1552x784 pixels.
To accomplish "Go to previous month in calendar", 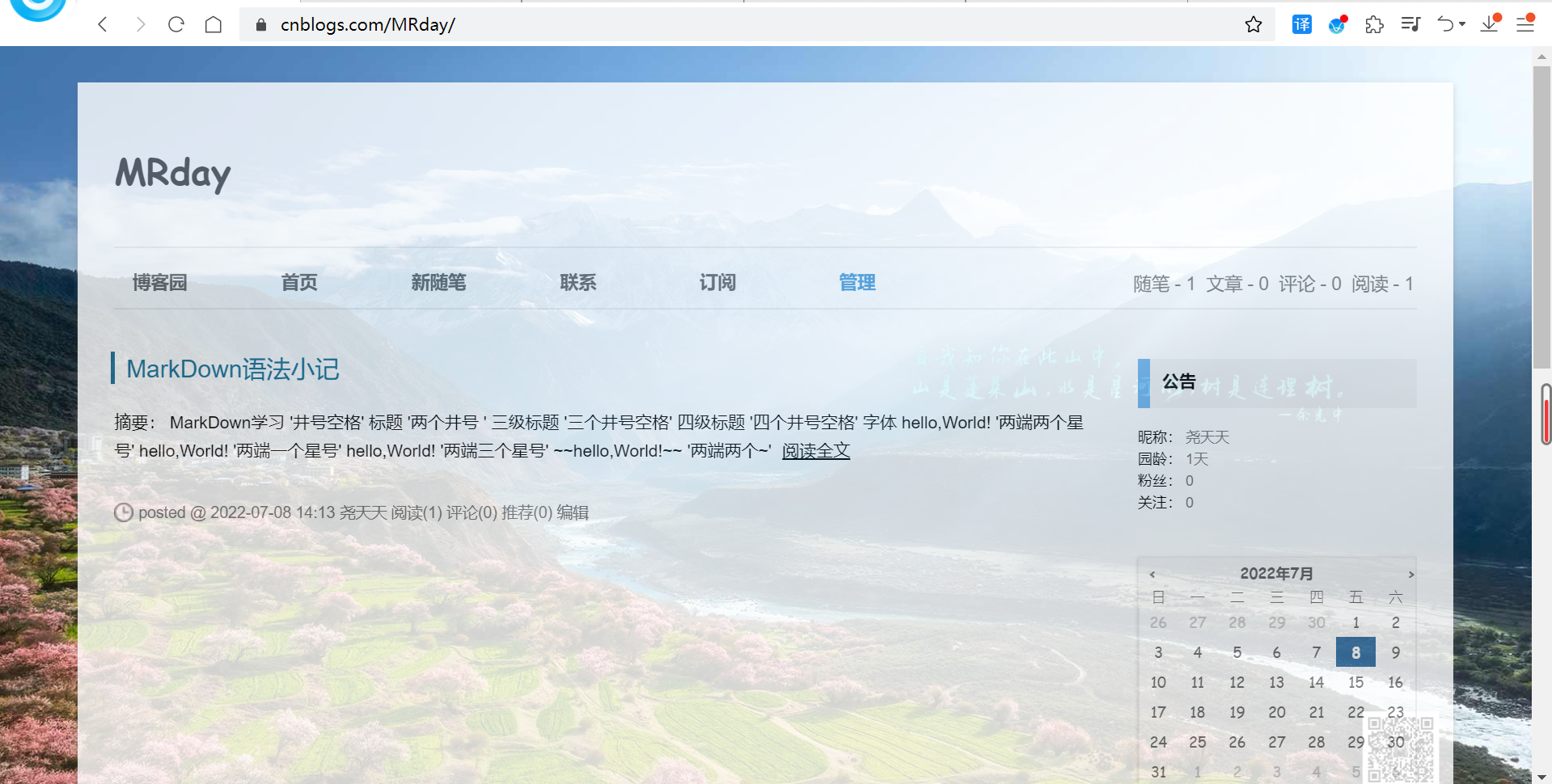I will 1152,575.
